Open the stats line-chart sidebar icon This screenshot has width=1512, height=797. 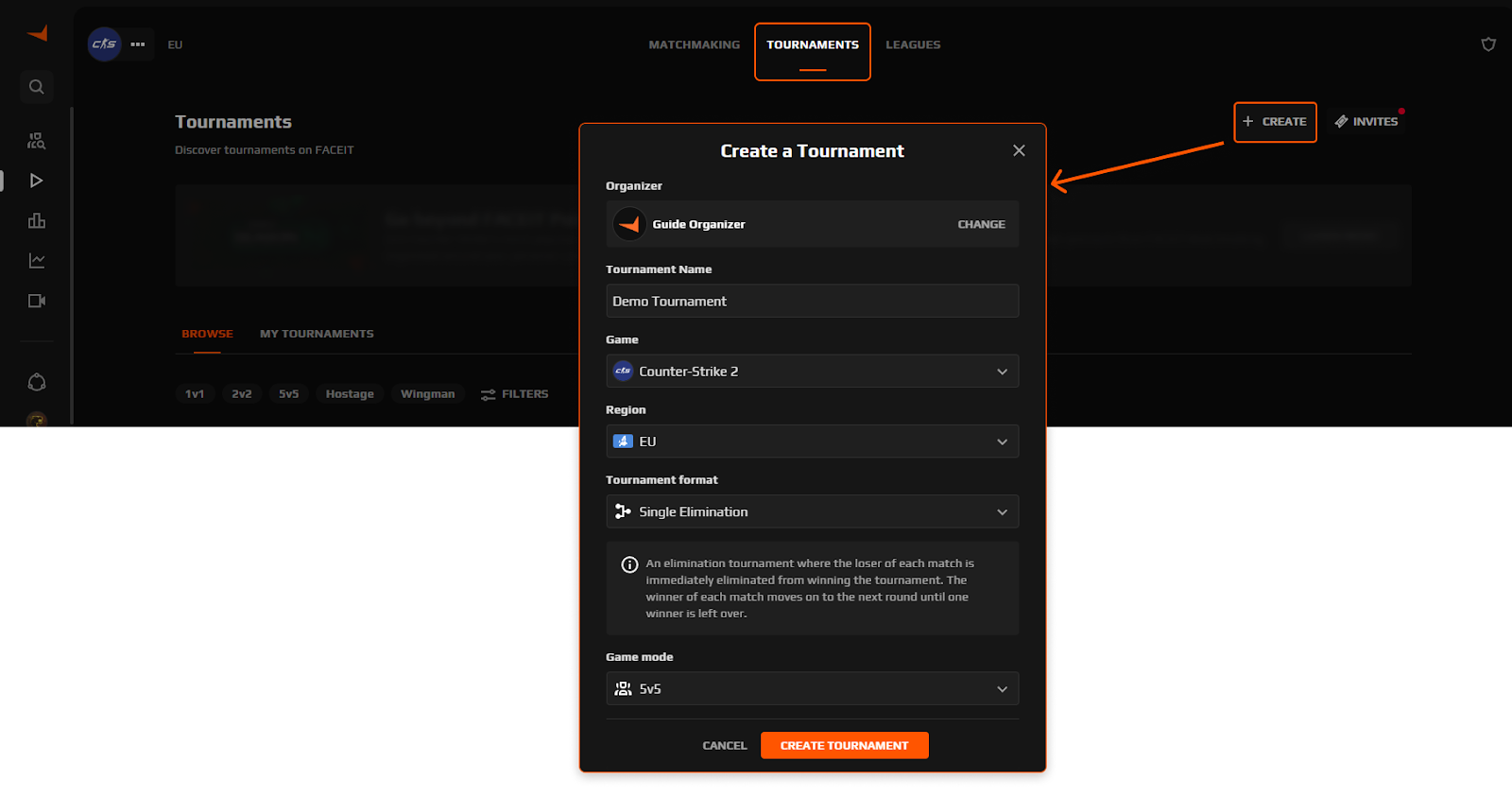coord(37,261)
